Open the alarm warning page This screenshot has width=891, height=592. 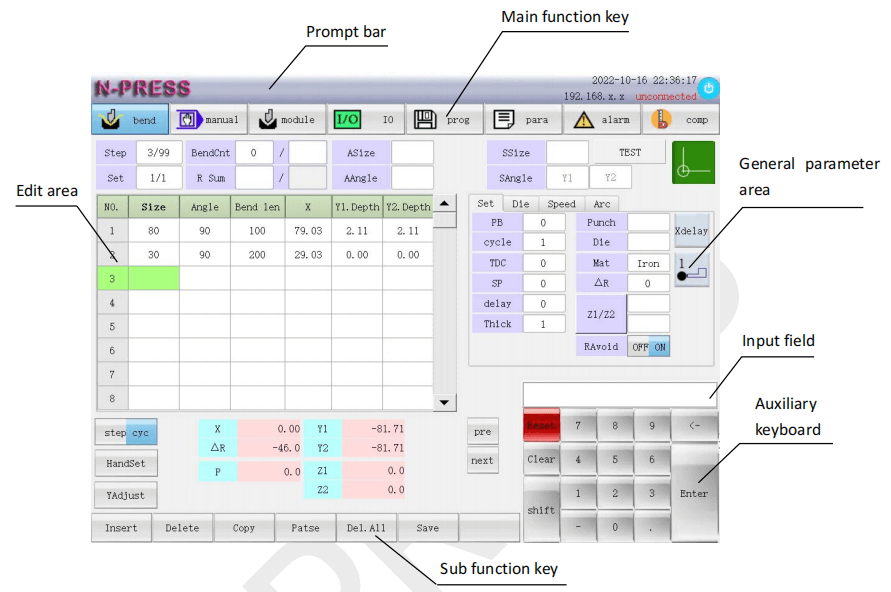click(601, 120)
